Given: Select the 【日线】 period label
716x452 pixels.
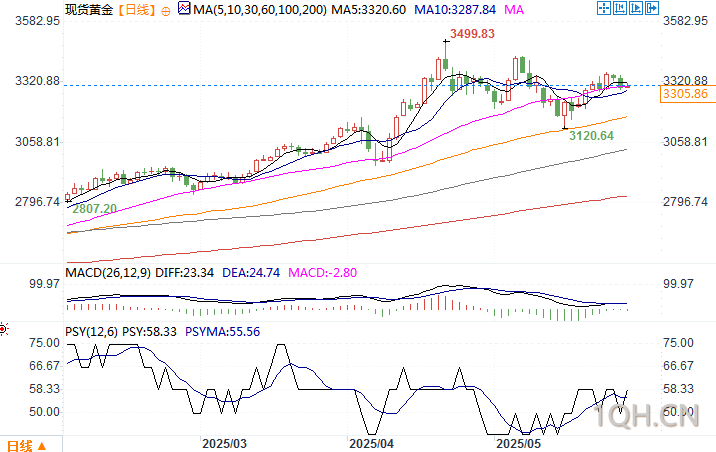Looking at the screenshot, I should (137, 10).
